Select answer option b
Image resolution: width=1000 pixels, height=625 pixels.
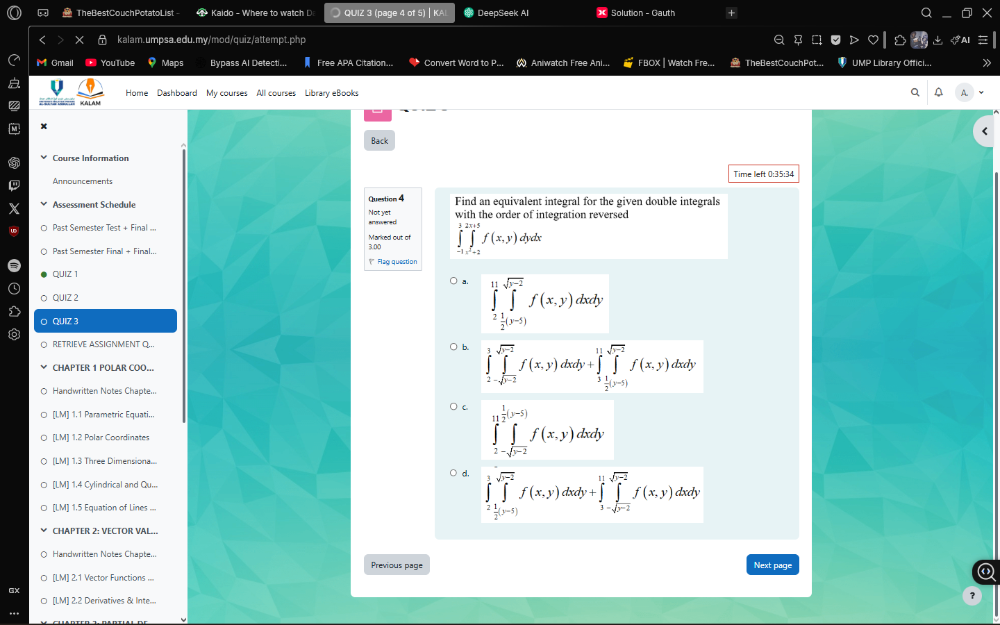pyautogui.click(x=453, y=346)
